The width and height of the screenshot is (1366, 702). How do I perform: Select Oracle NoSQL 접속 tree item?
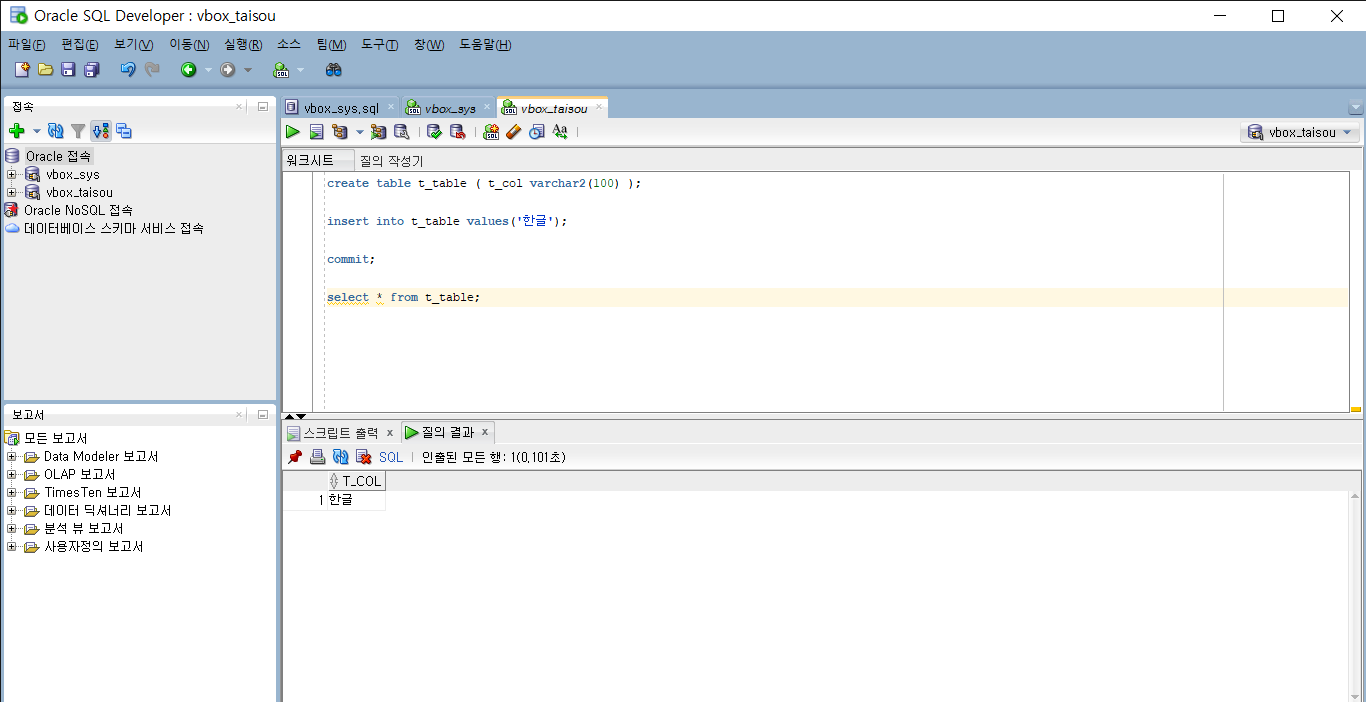click(x=78, y=210)
